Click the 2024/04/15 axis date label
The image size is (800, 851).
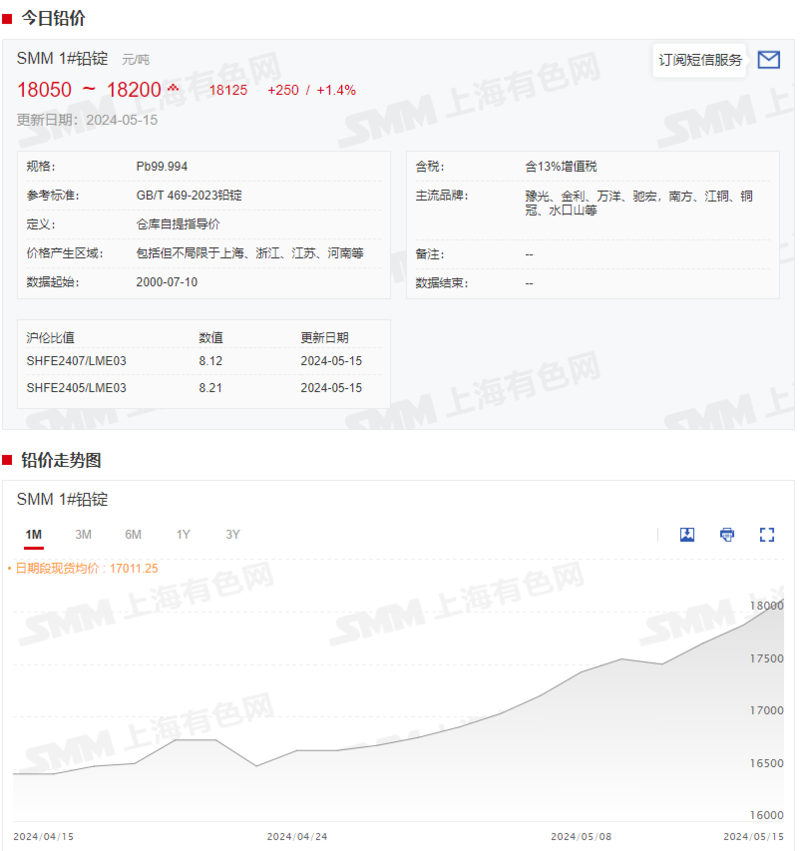pos(43,836)
